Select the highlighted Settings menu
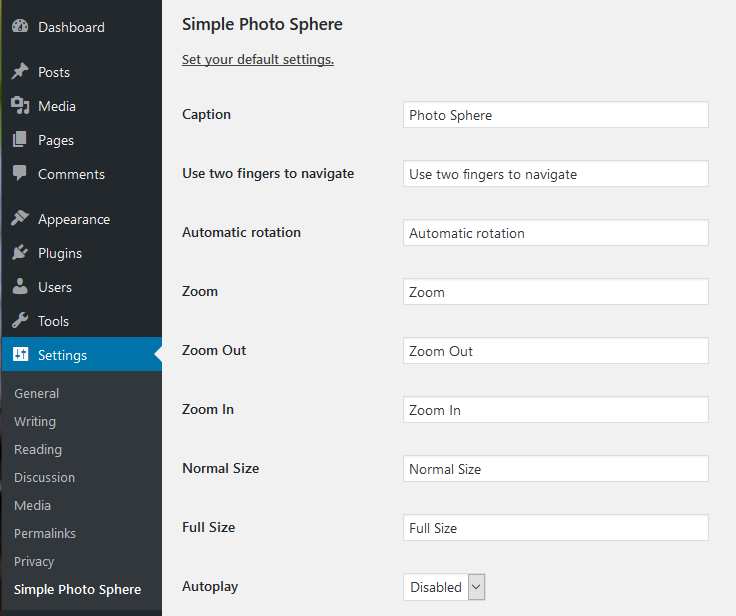 pyautogui.click(x=82, y=354)
